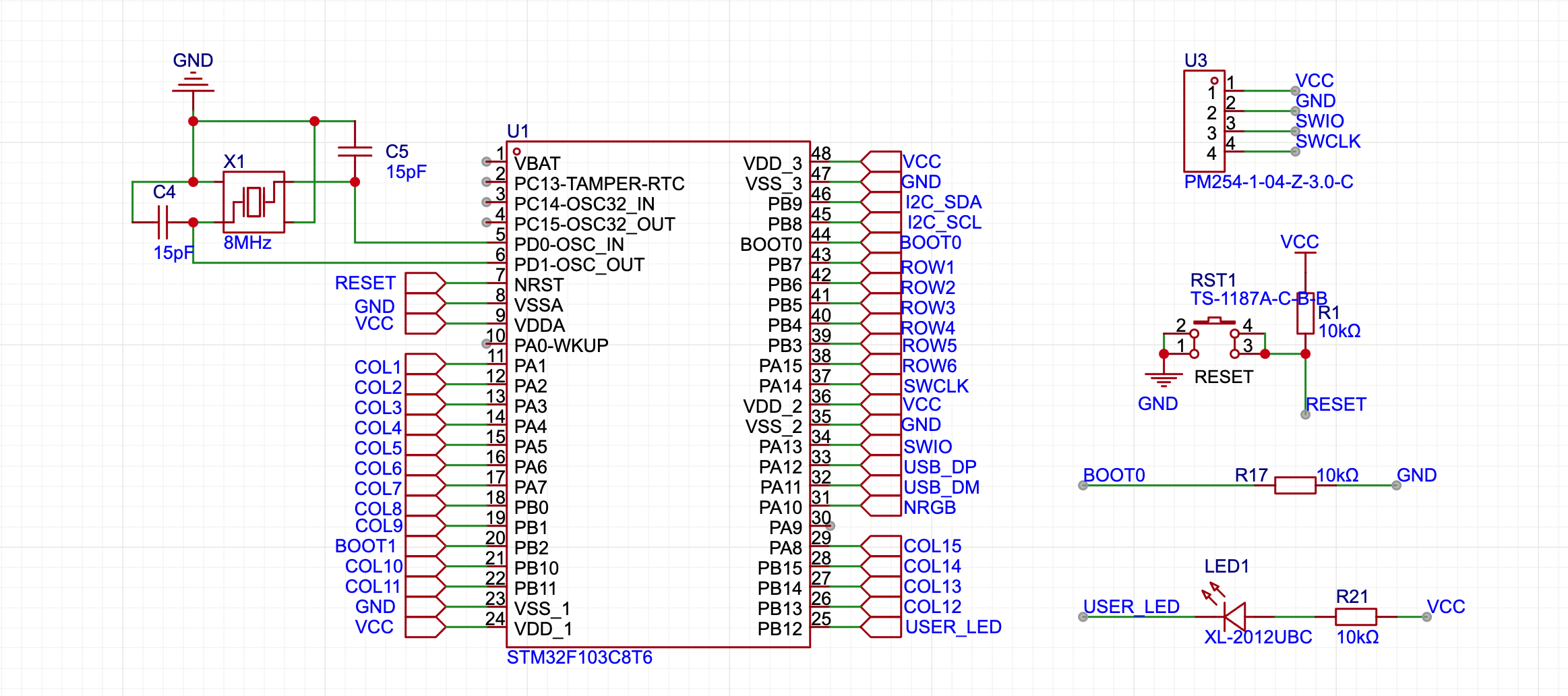This screenshot has width=1568, height=696.
Task: Select the R1 pull-up resistor symbol
Action: (x=1305, y=314)
